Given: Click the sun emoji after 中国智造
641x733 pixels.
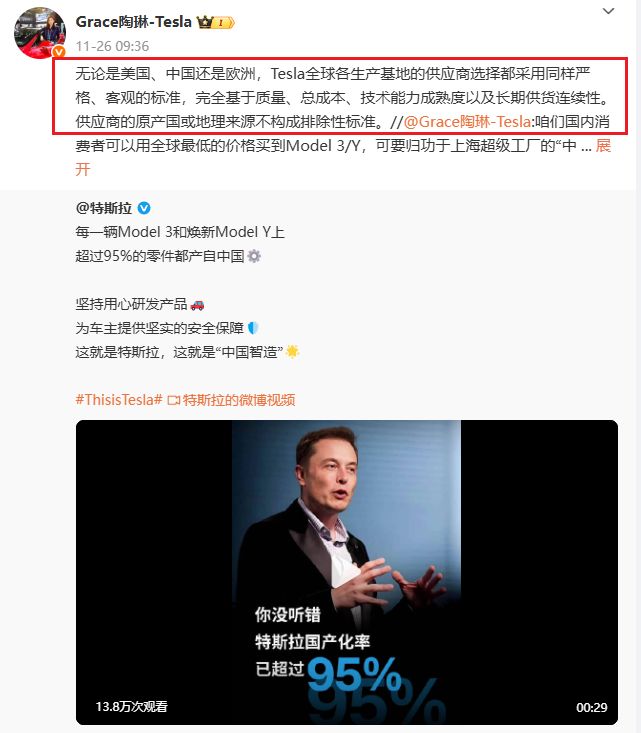Looking at the screenshot, I should (x=292, y=352).
